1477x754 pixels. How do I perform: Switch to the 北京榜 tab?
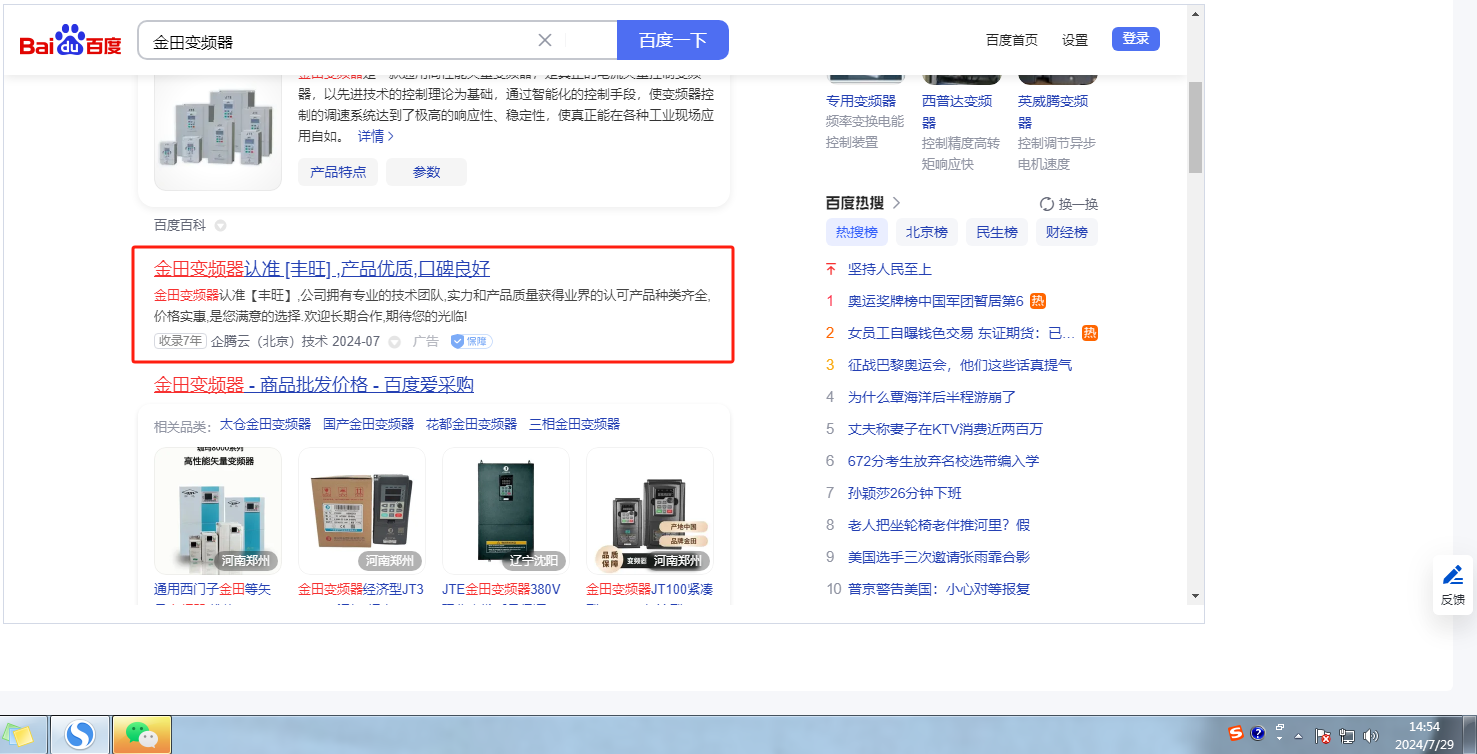(x=927, y=232)
